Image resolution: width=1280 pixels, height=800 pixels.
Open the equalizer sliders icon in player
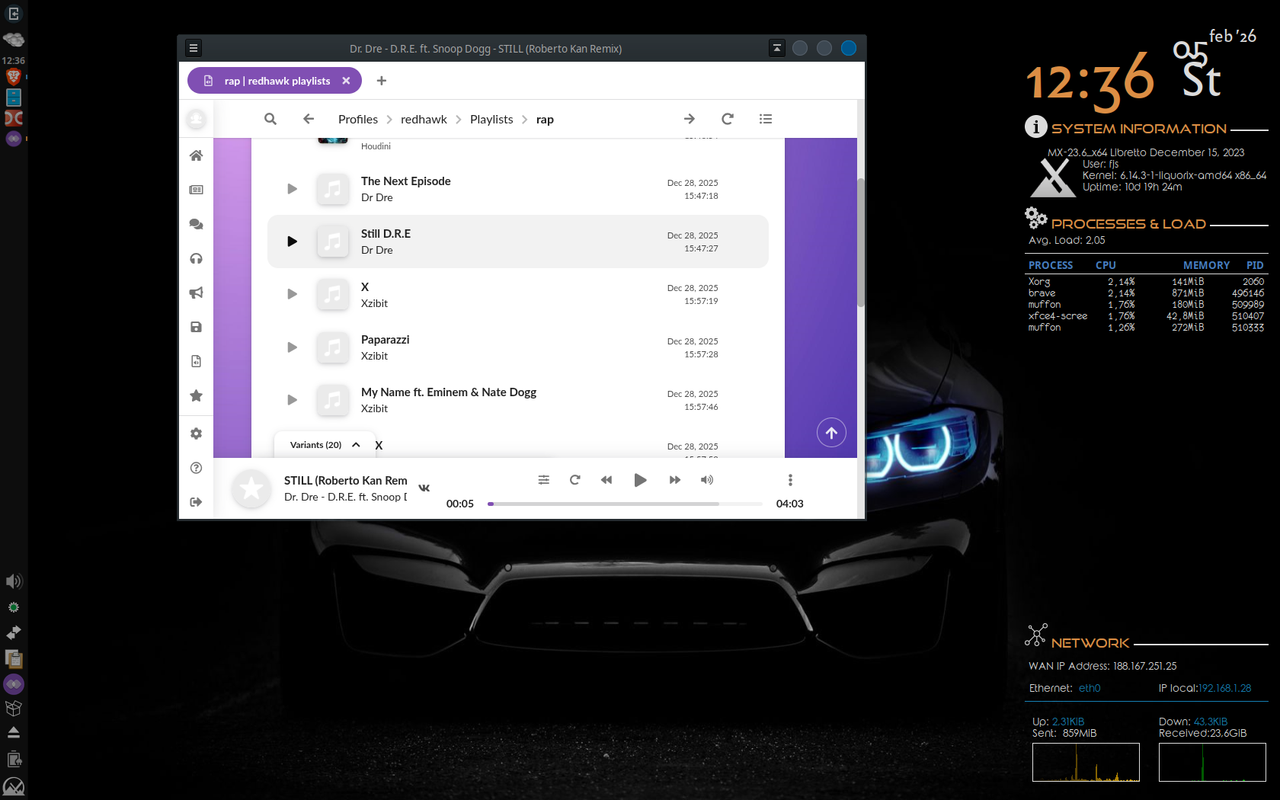tap(543, 480)
